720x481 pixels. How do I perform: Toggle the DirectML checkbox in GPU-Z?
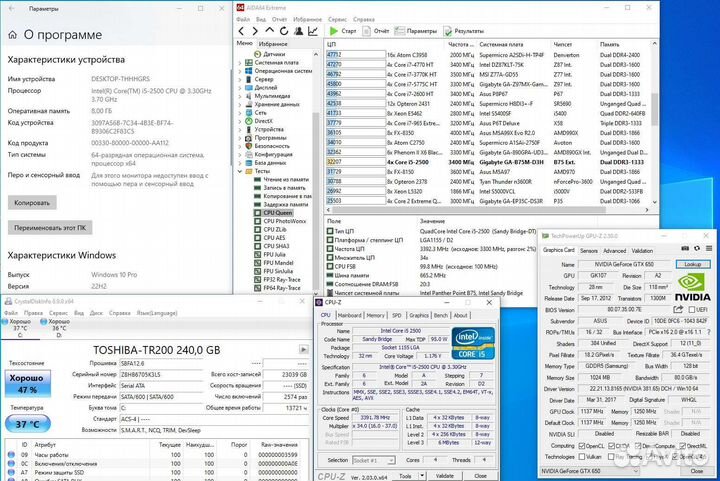(x=682, y=446)
